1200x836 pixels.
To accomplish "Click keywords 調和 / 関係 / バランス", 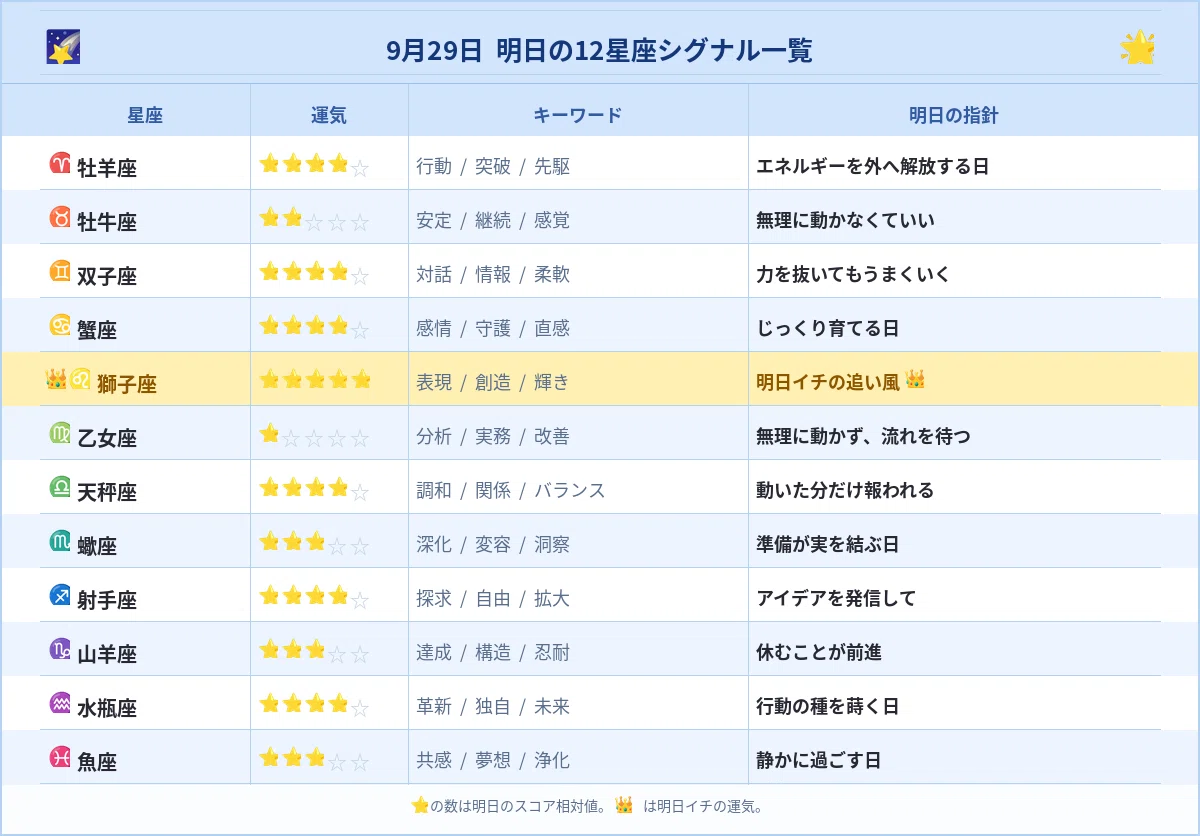I will (511, 490).
